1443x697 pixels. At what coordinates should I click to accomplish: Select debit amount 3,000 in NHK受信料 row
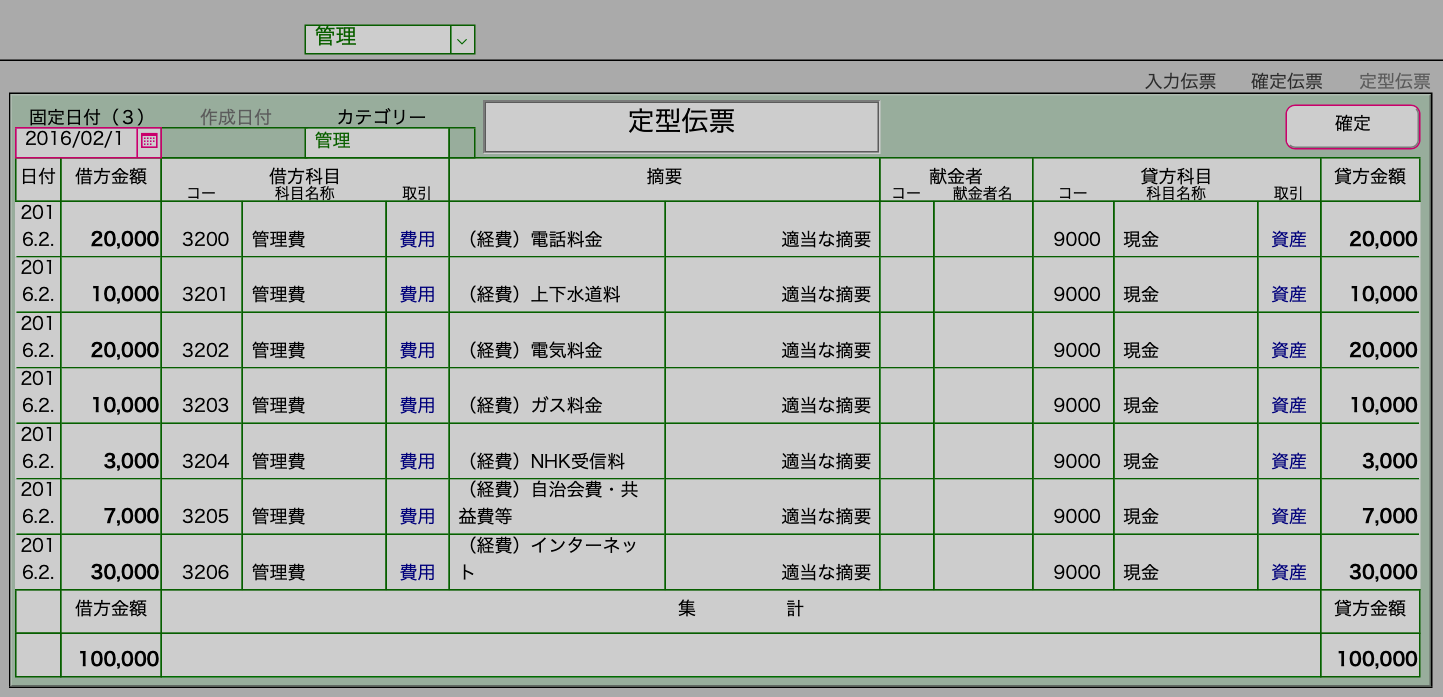point(111,461)
